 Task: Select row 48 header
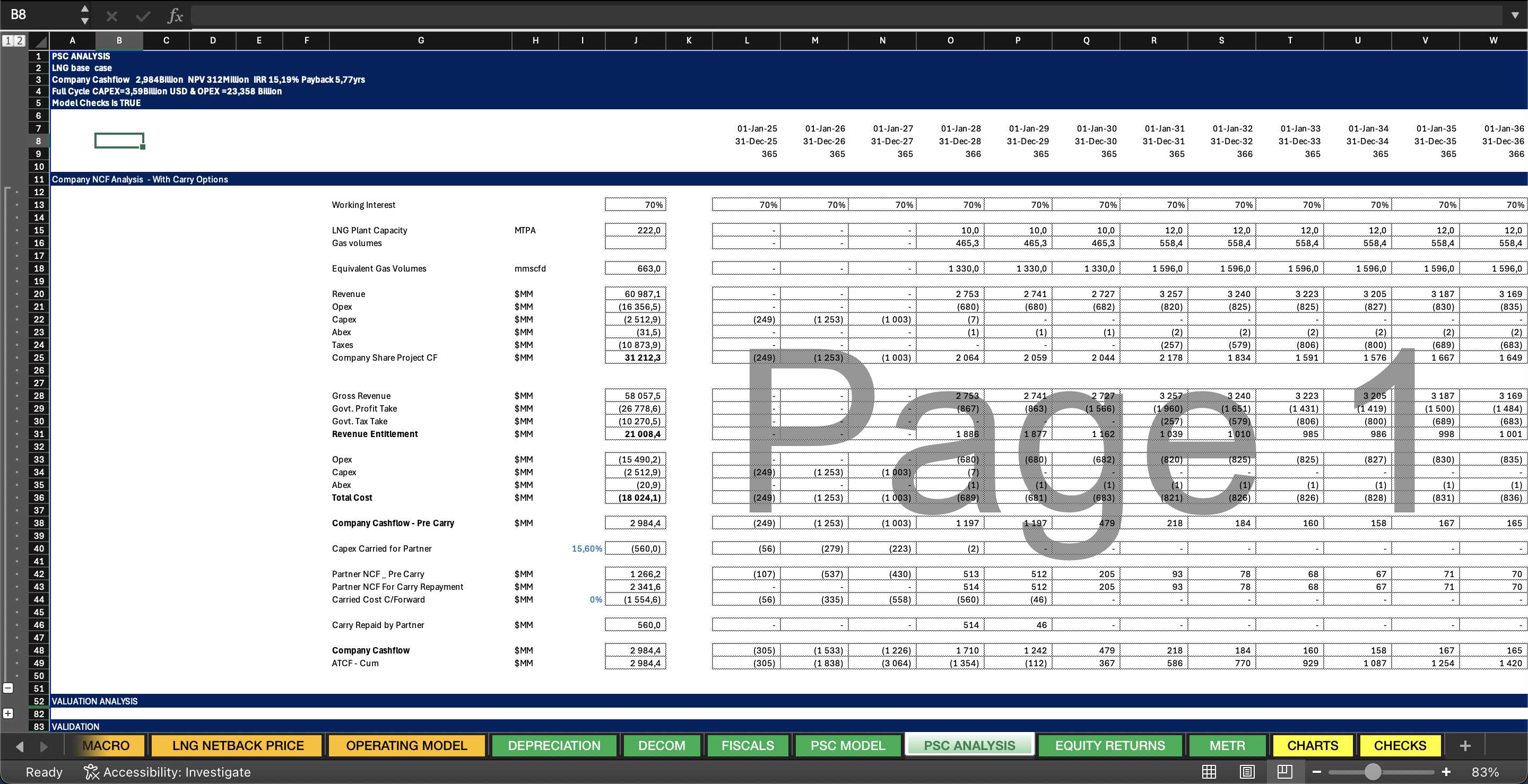pos(39,650)
